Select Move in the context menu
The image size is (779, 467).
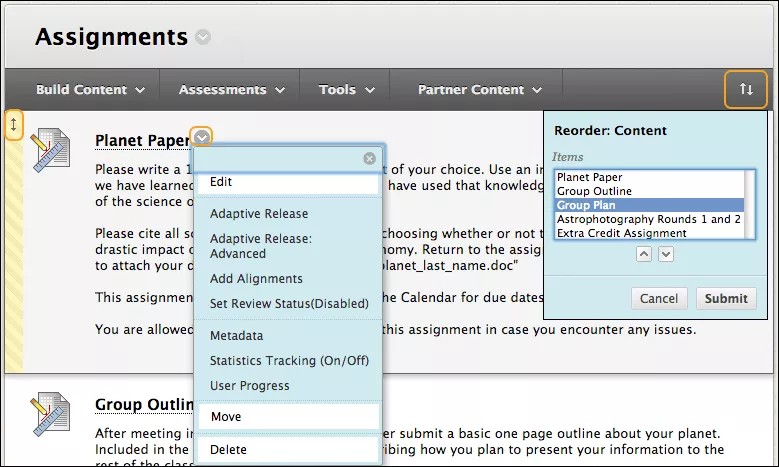(x=287, y=416)
